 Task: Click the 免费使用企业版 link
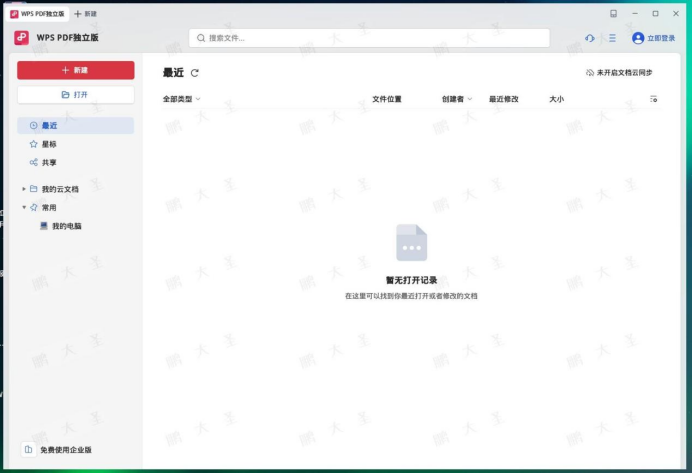tap(66, 450)
